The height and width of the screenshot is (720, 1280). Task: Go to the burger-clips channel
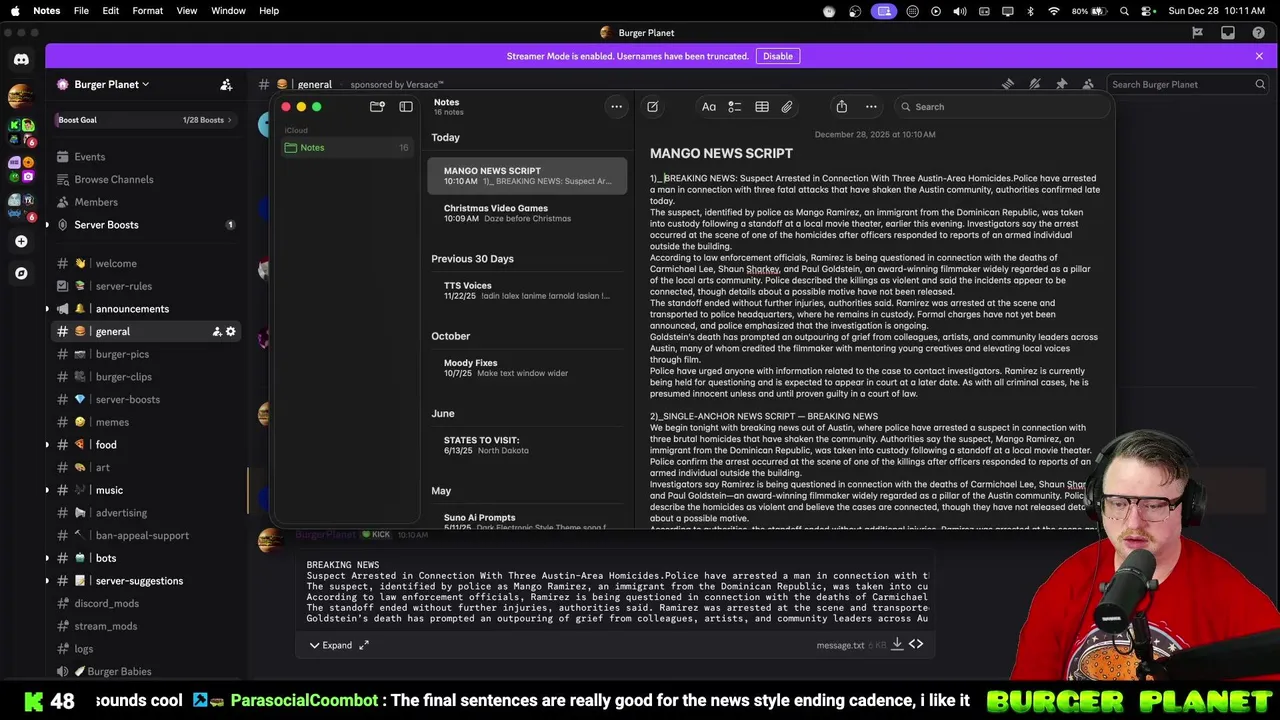point(144,377)
